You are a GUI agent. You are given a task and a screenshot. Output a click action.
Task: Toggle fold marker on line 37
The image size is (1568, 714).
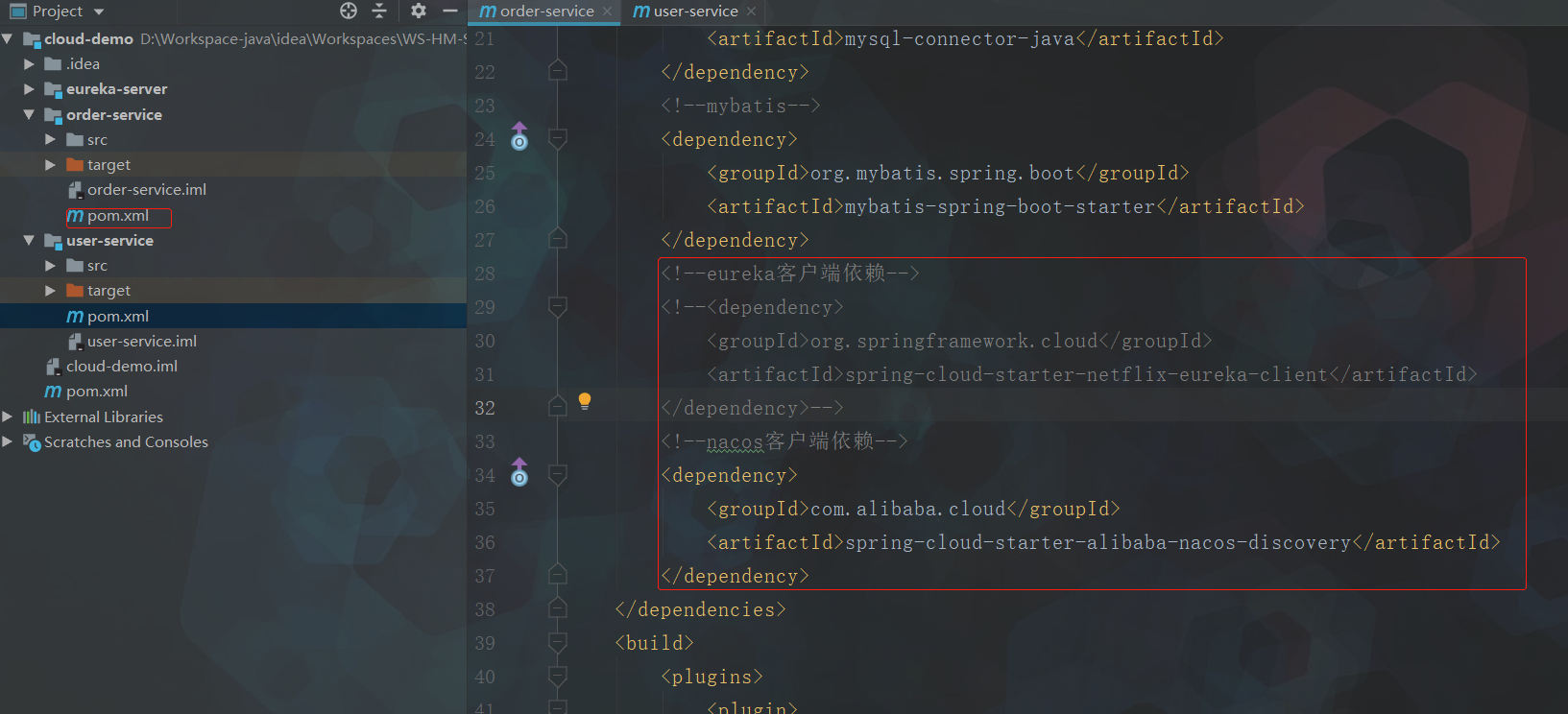point(557,575)
